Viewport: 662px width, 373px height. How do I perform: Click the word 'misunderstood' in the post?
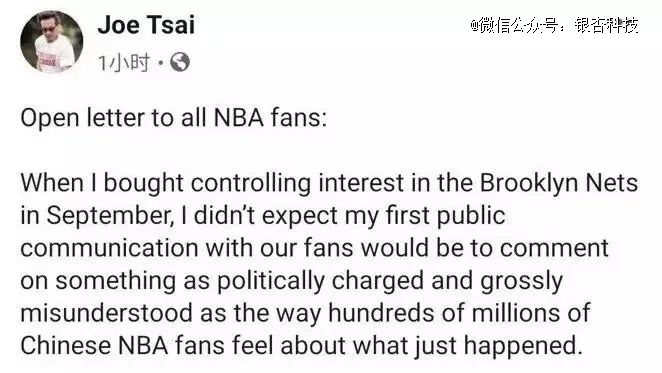[x=106, y=313]
